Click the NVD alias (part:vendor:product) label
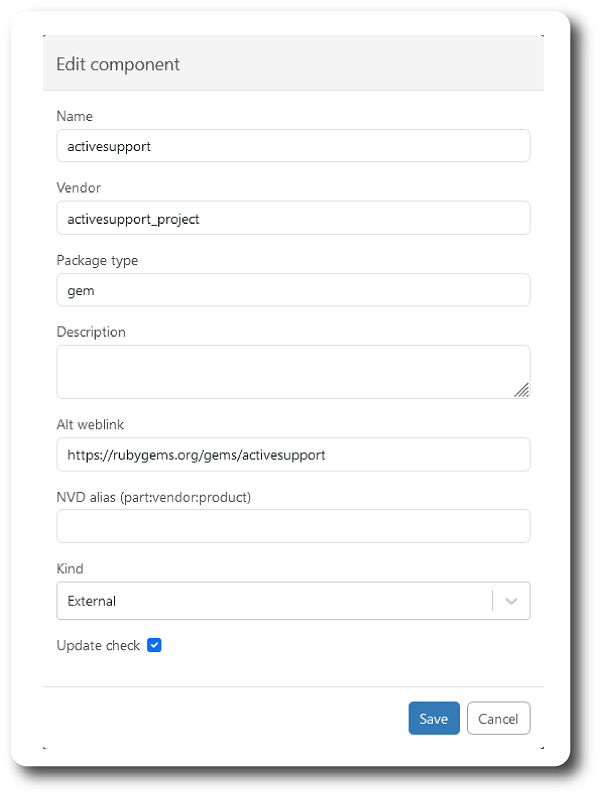This screenshot has width=600, height=796. click(x=154, y=496)
